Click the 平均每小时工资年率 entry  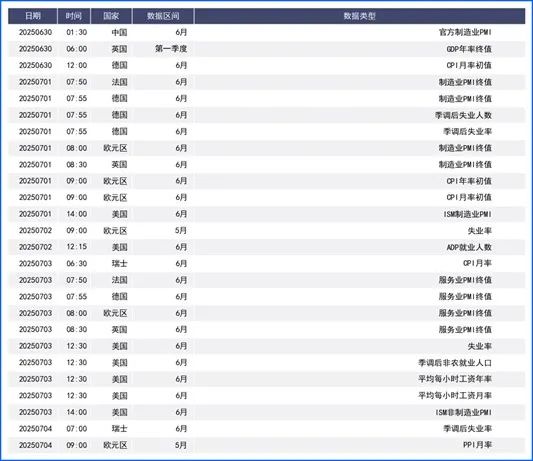[455, 379]
